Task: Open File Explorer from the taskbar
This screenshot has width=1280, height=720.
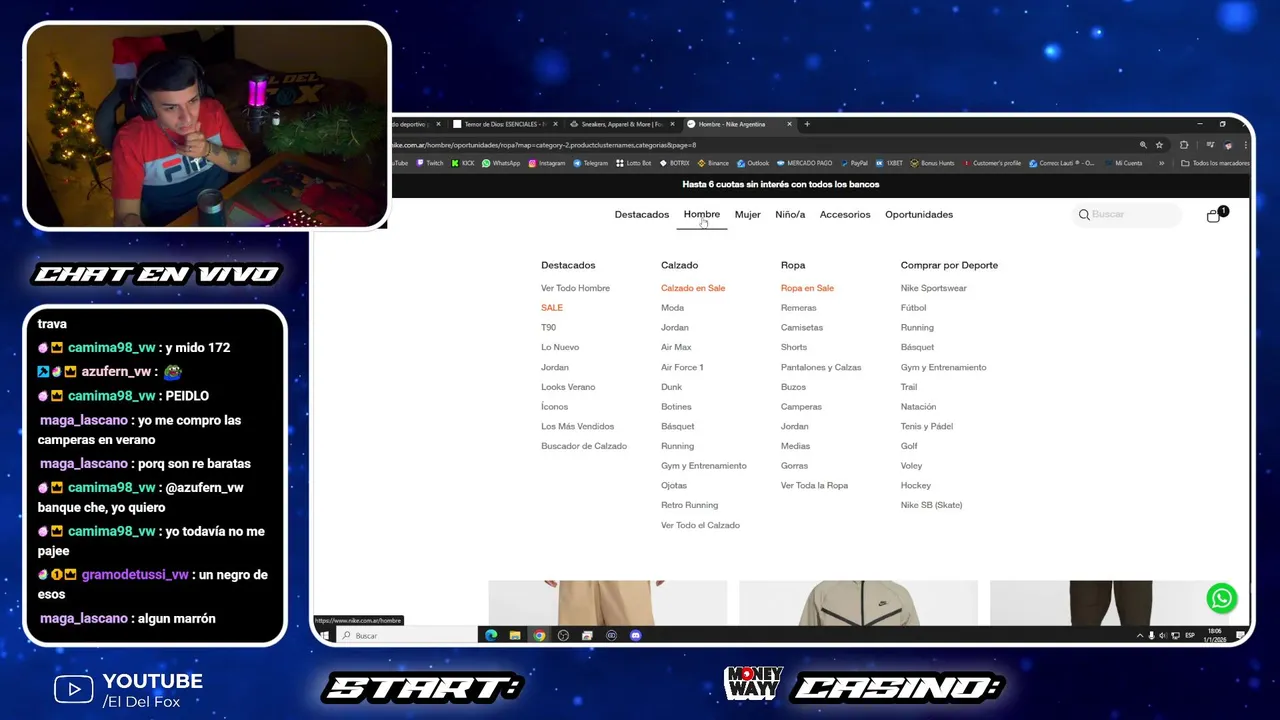Action: 515,635
